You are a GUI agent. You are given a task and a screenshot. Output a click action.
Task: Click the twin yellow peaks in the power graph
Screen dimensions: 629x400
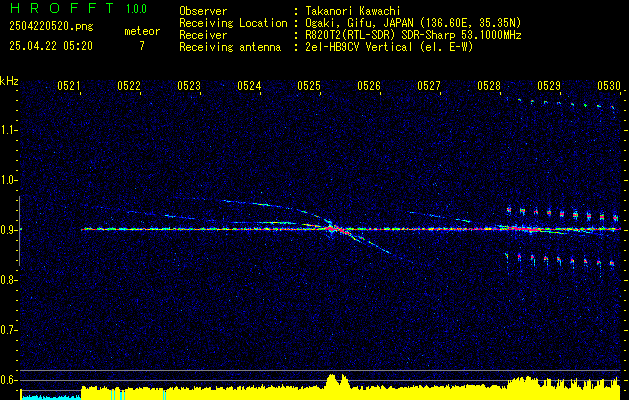click(337, 381)
